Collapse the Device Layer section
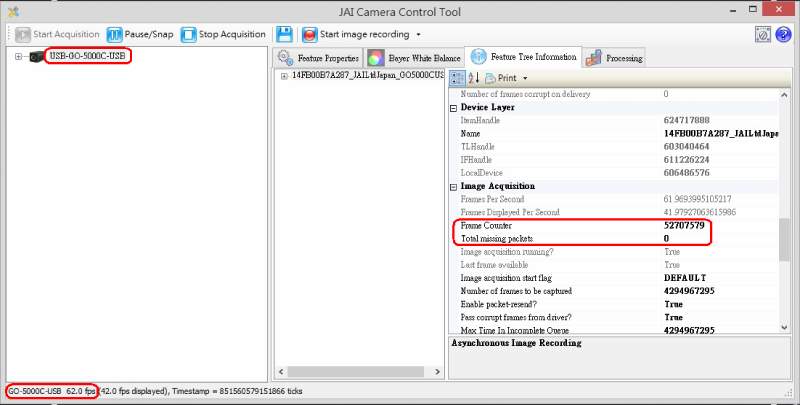The width and height of the screenshot is (800, 405). (x=453, y=108)
